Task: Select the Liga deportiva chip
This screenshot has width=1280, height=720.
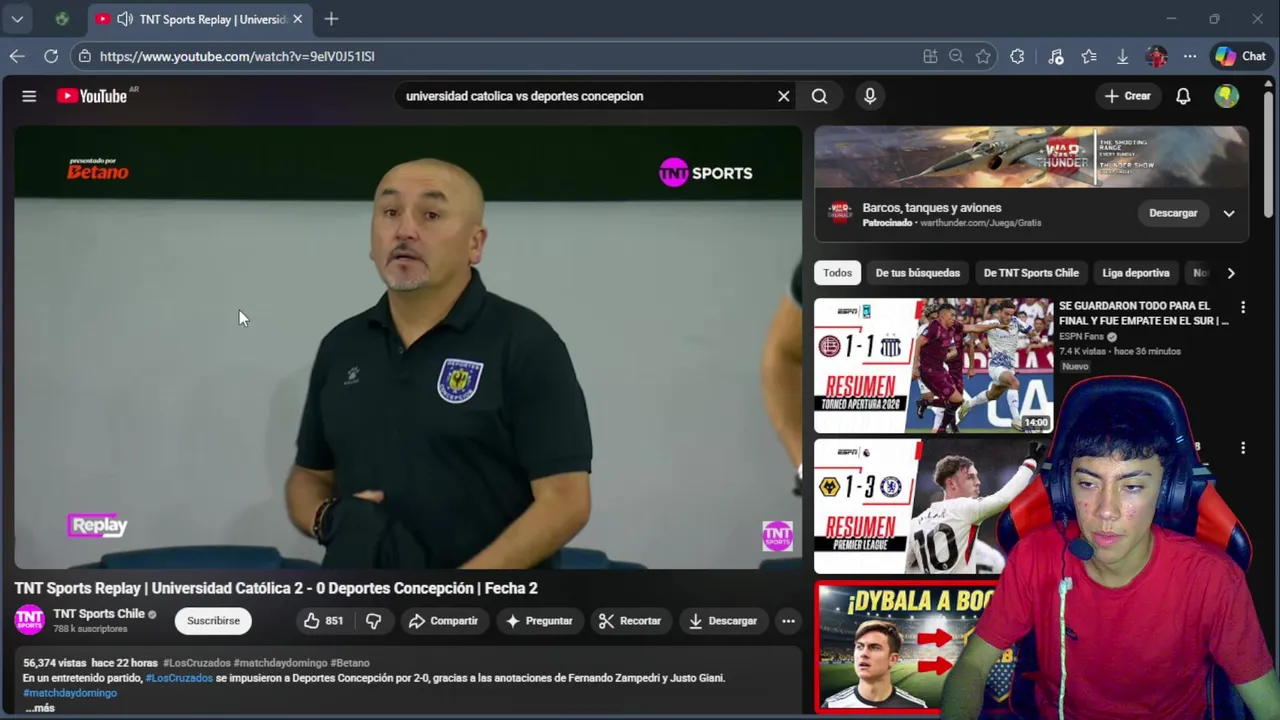Action: pos(1136,273)
